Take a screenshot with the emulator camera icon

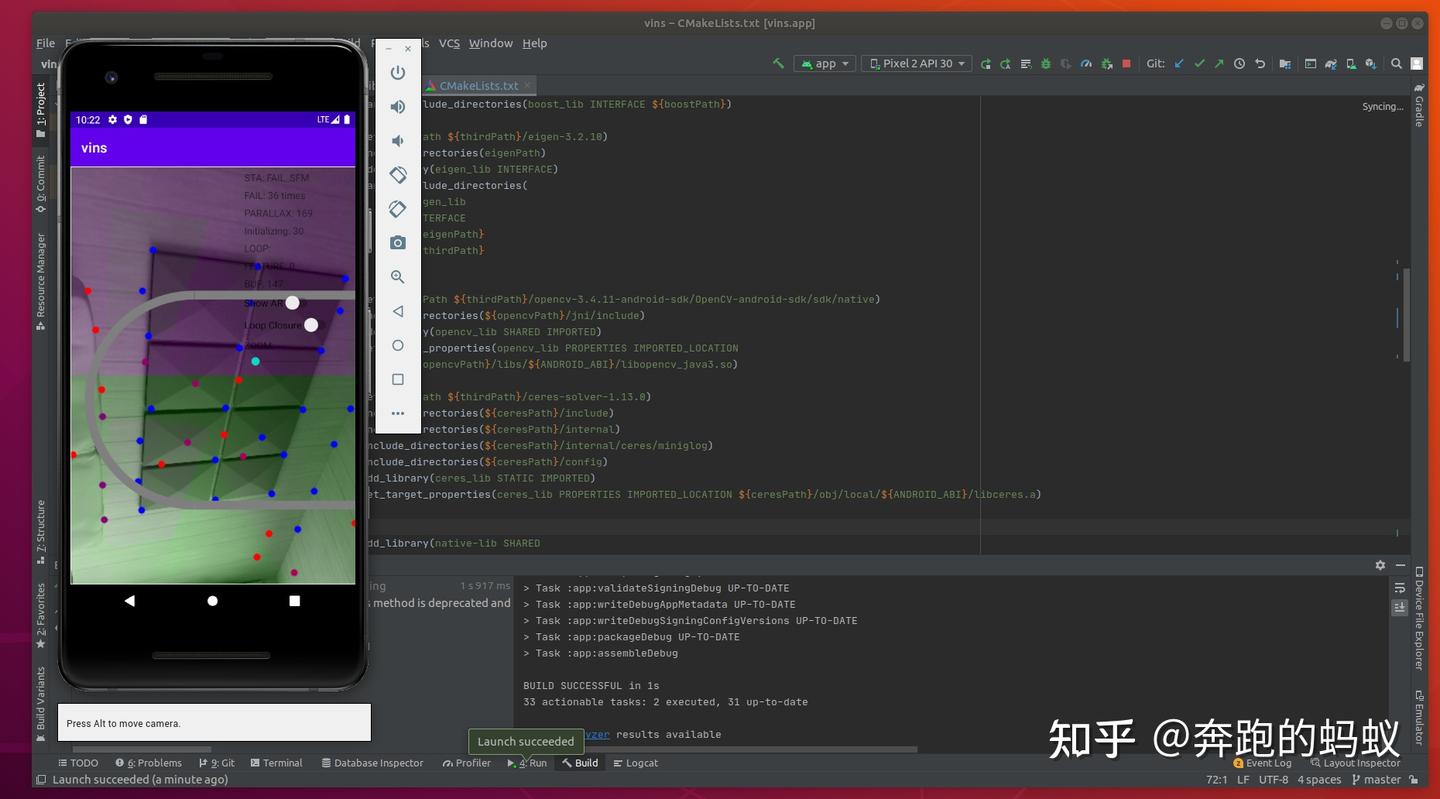click(397, 242)
